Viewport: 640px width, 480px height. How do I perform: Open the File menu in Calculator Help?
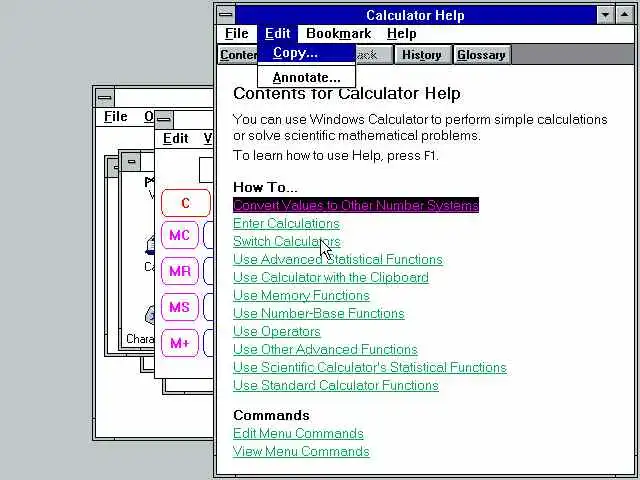236,33
